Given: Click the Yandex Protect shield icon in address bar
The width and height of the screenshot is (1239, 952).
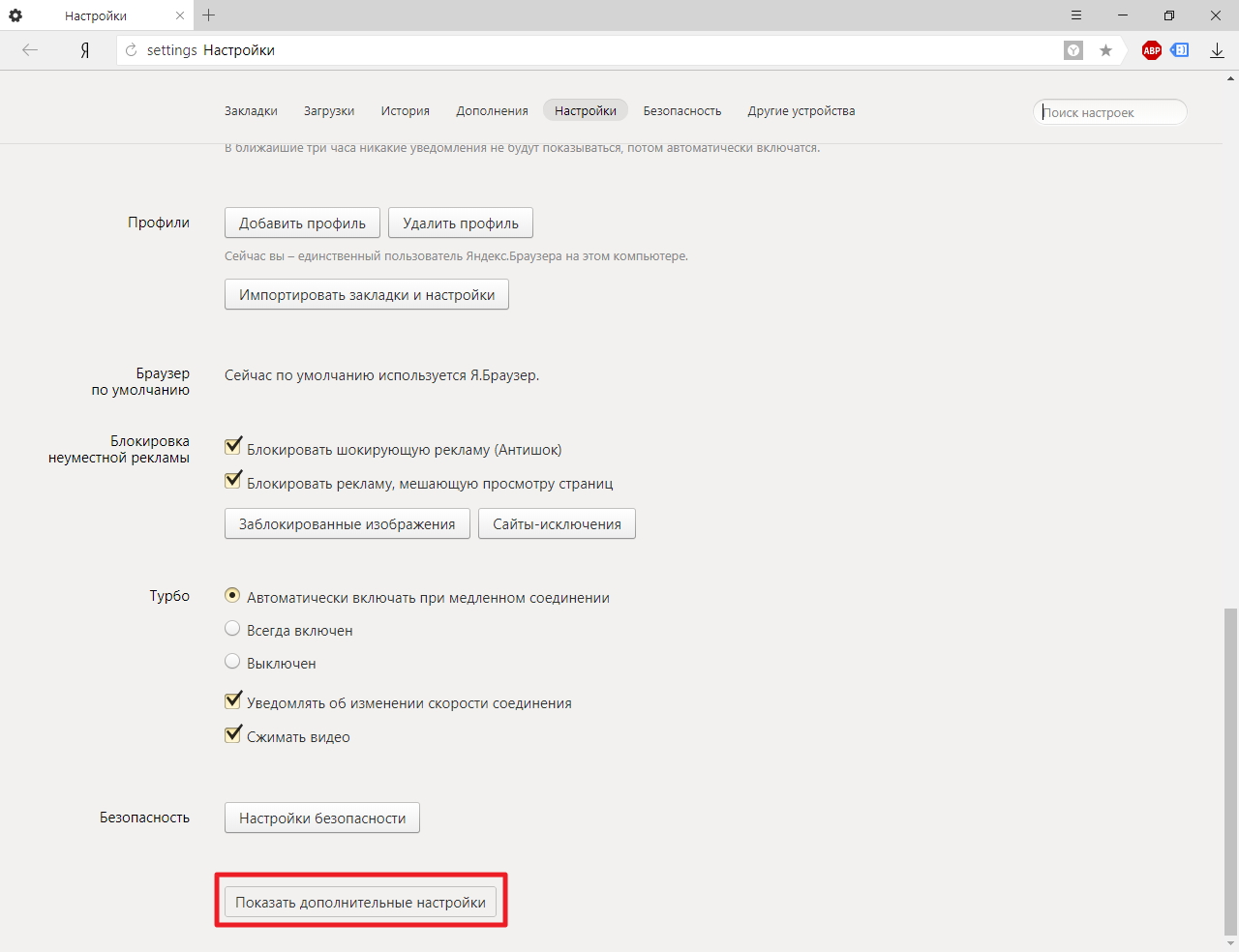Looking at the screenshot, I should pyautogui.click(x=1073, y=50).
